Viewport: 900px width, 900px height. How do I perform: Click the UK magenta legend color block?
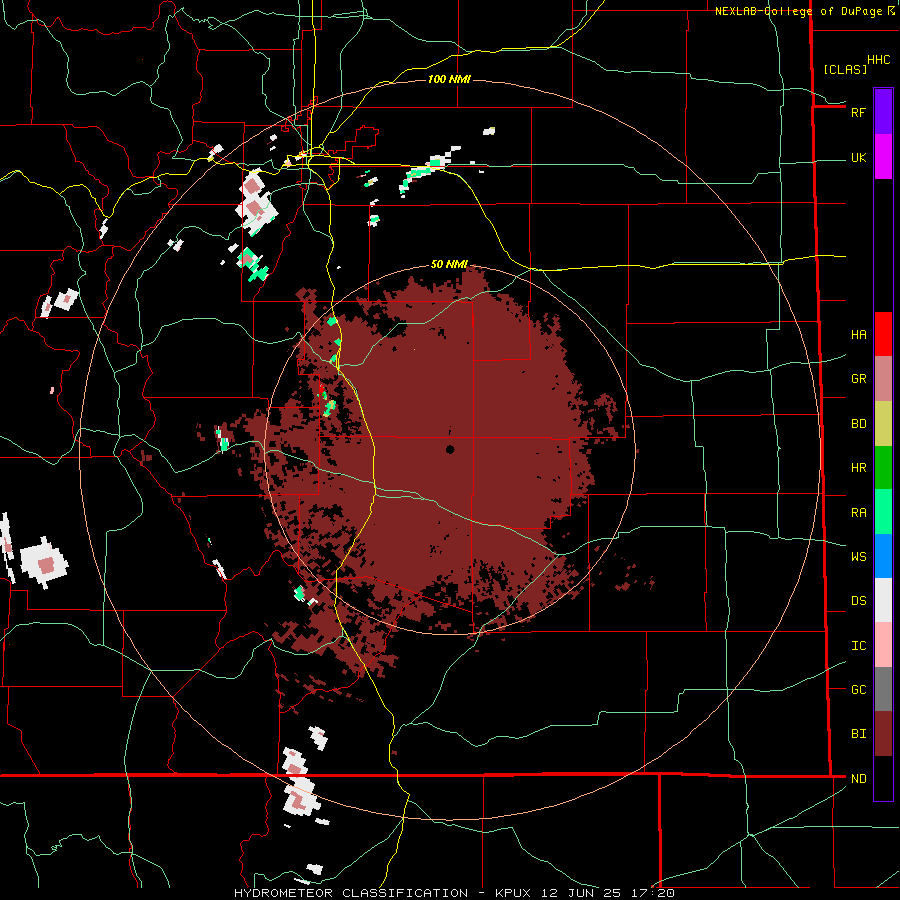coord(883,157)
